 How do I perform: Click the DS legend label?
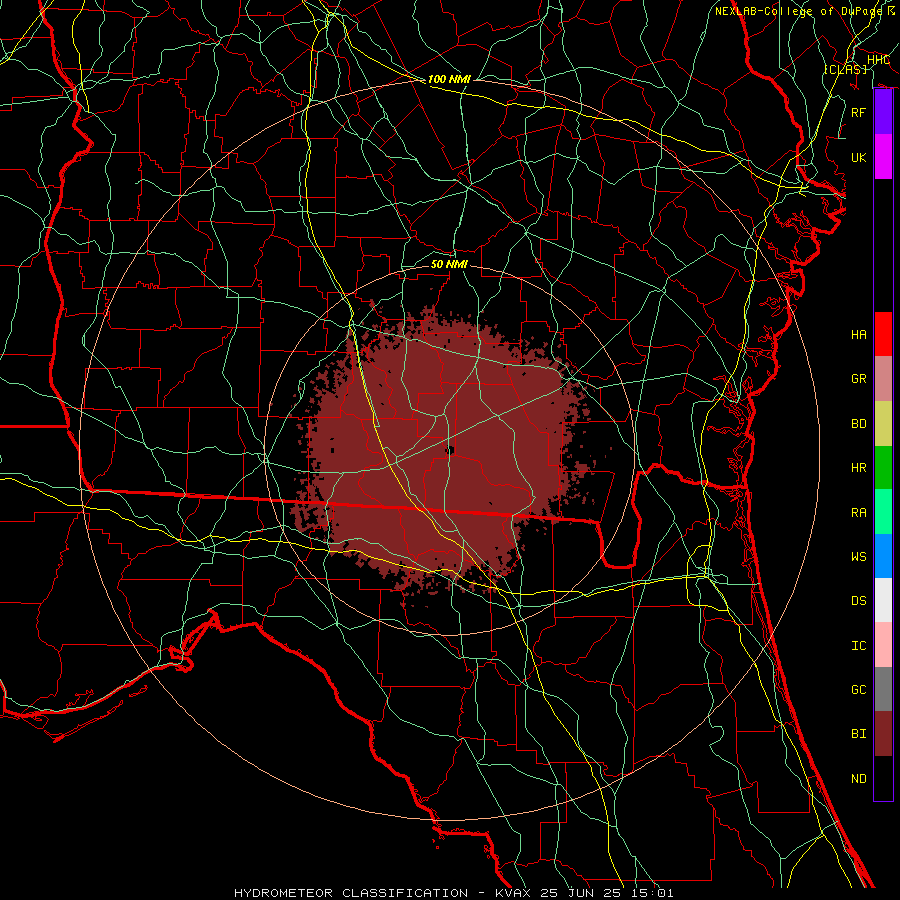coord(859,601)
